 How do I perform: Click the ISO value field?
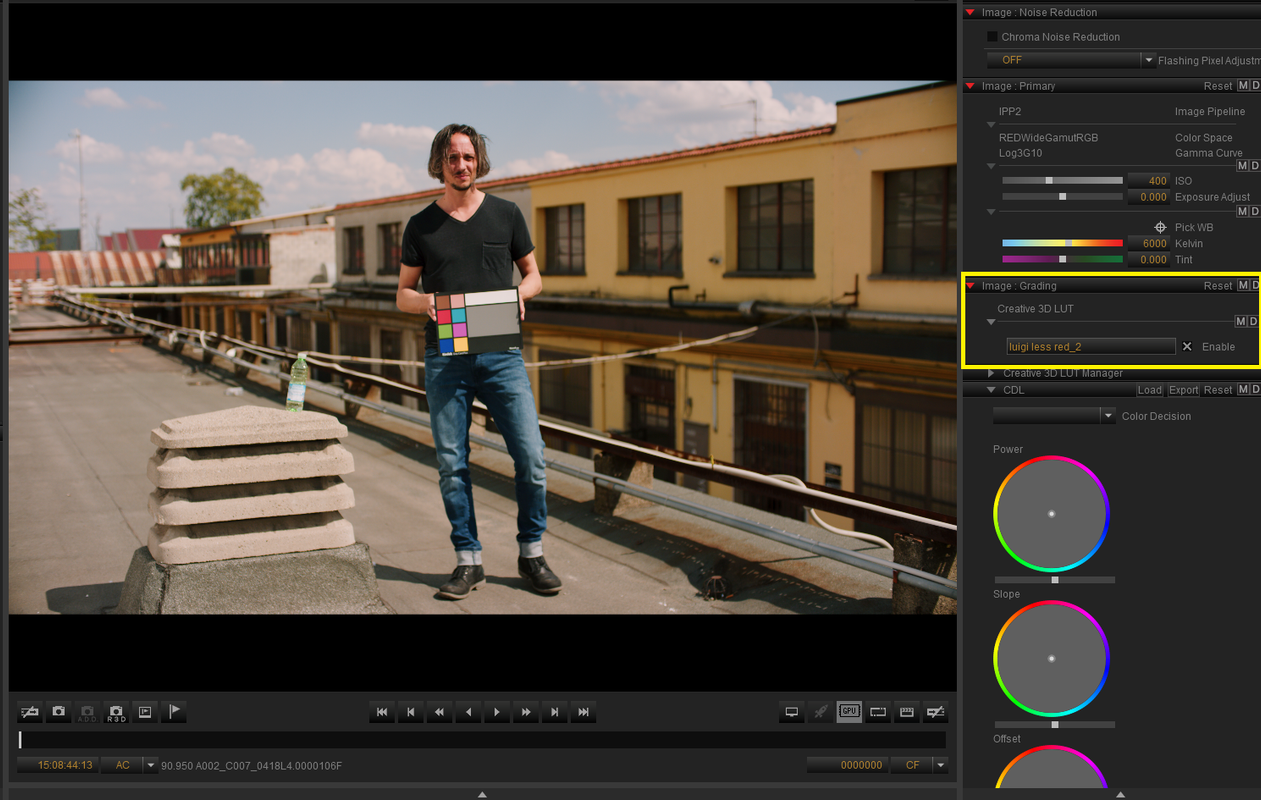pyautogui.click(x=1148, y=181)
